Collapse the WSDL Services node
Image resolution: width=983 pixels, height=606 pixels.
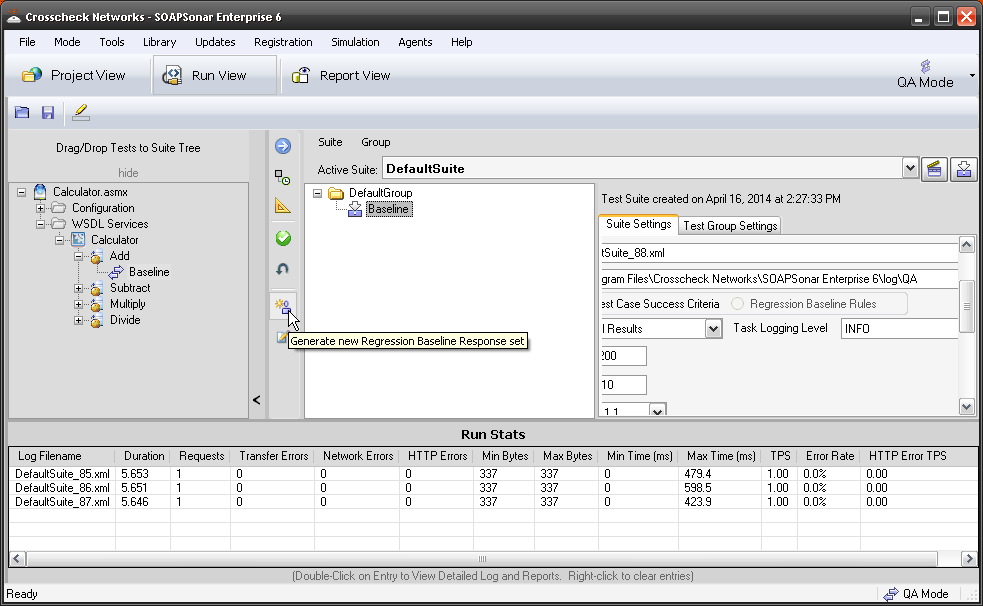(x=40, y=224)
